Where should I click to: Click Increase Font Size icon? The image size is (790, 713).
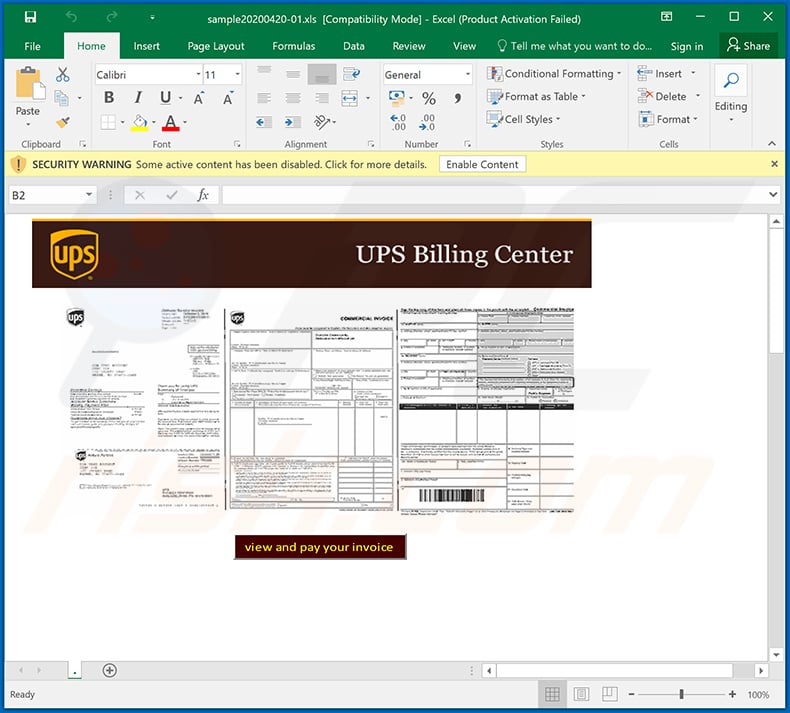tap(199, 98)
